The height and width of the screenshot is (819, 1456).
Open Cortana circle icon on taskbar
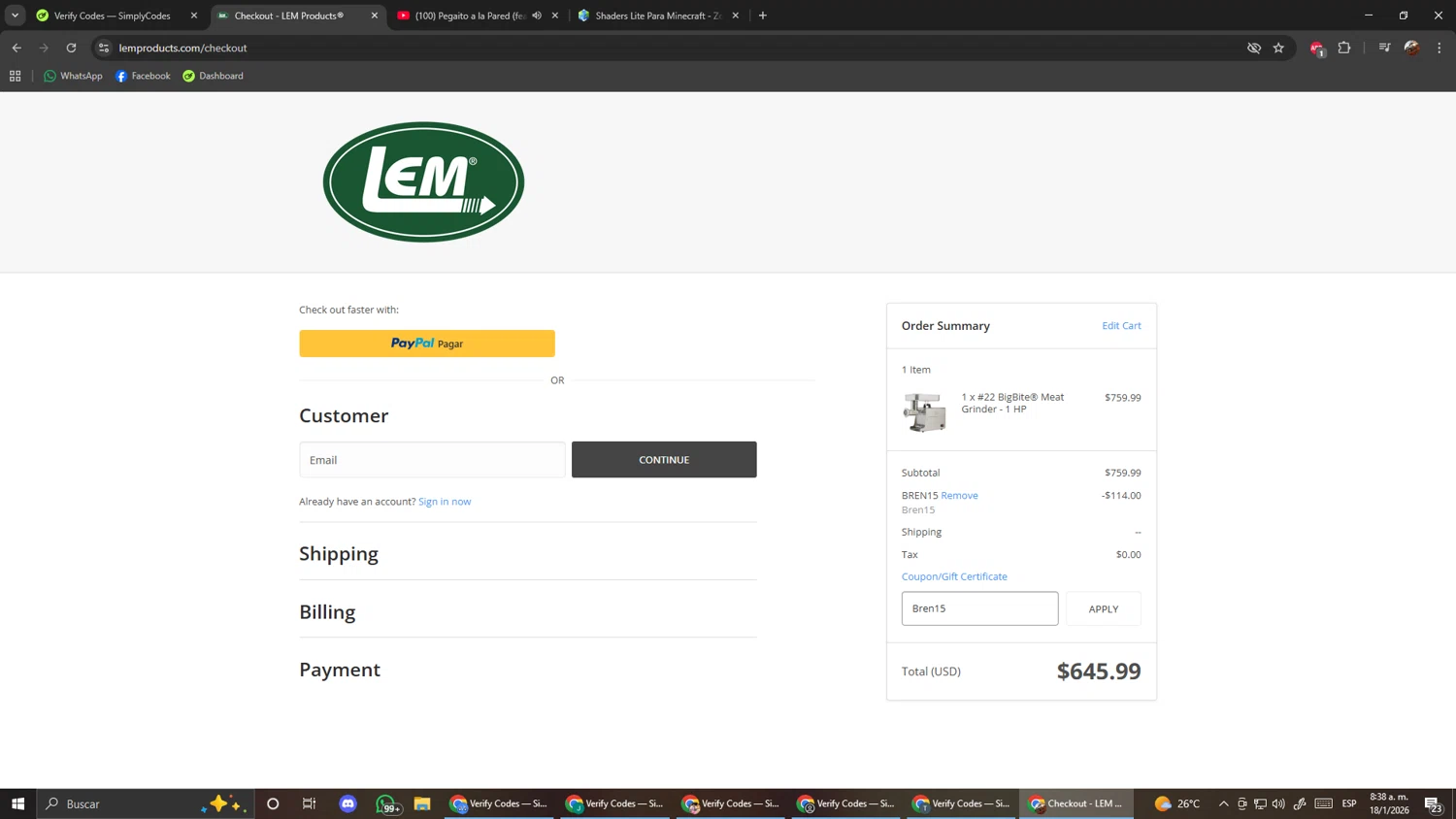point(273,803)
